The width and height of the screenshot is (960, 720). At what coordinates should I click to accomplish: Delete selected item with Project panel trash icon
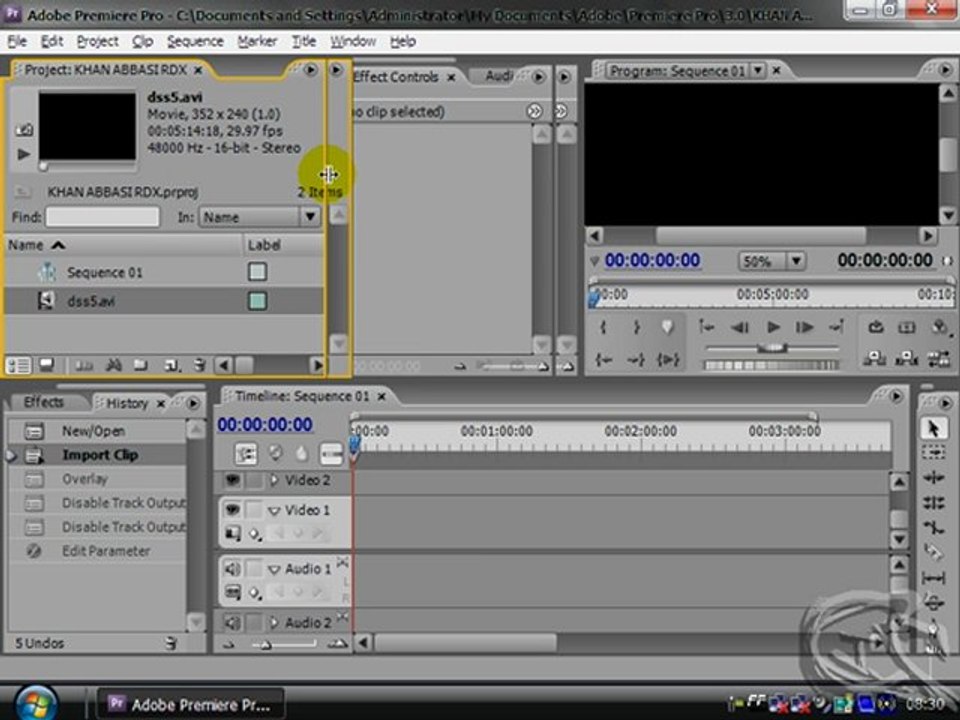200,366
